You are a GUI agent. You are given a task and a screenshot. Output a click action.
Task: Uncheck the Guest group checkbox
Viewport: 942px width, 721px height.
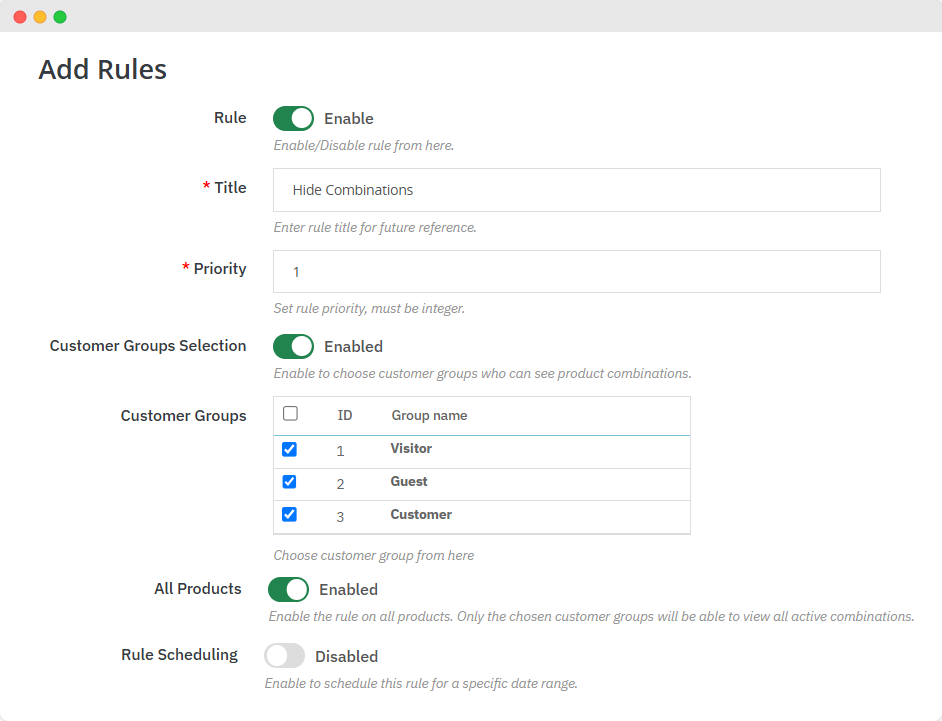point(290,482)
